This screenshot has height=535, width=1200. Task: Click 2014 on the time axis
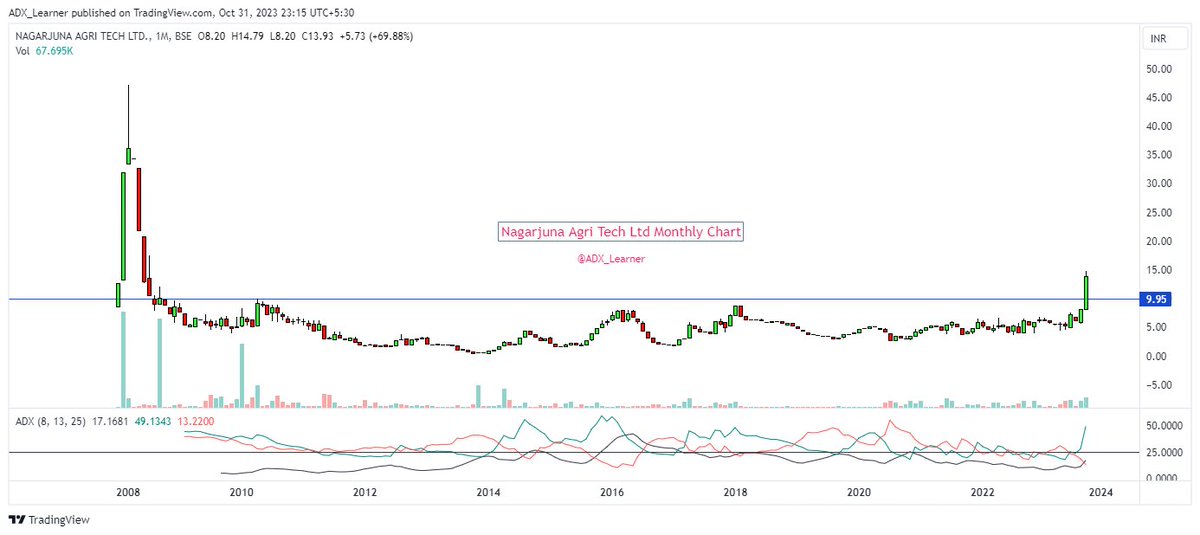coord(488,492)
